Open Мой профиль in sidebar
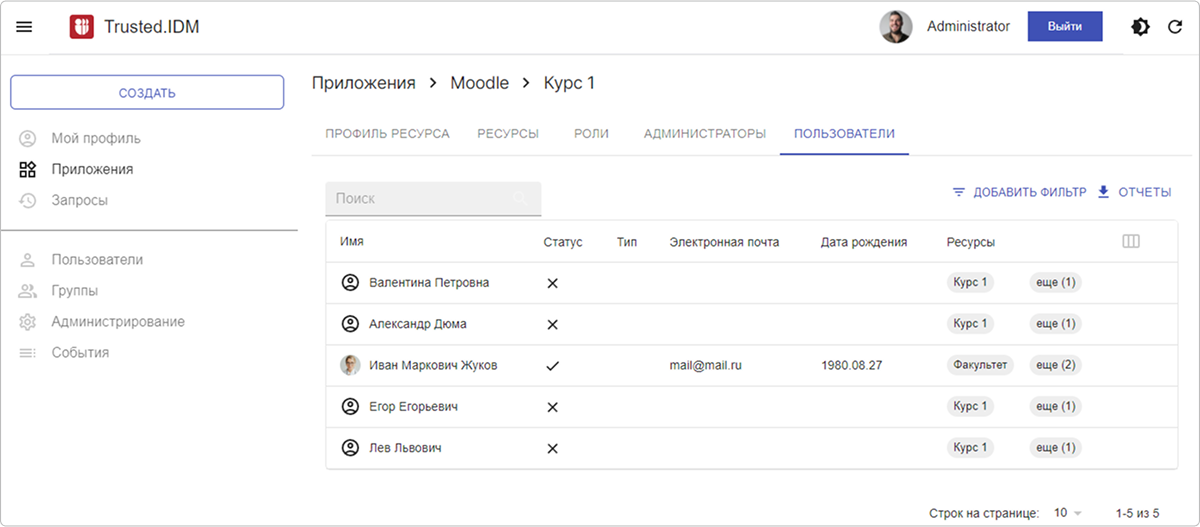 96,138
